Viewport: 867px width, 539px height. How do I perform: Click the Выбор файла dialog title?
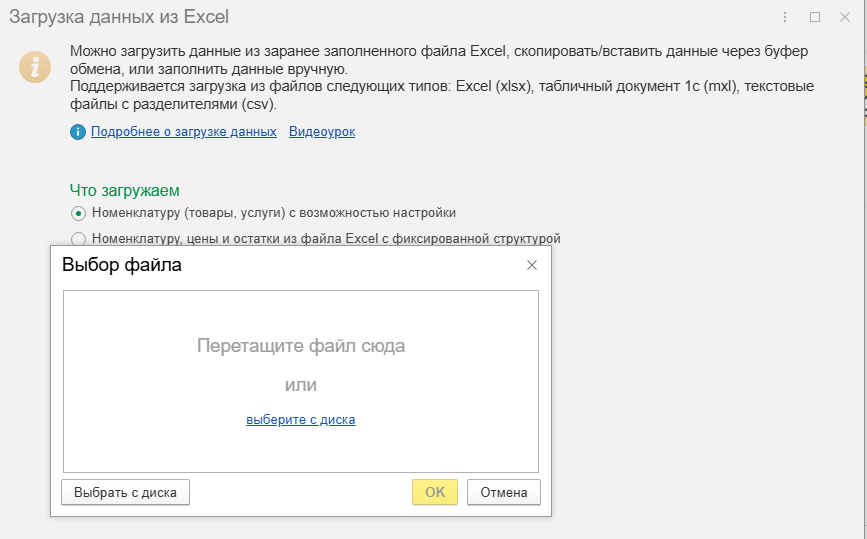(122, 265)
